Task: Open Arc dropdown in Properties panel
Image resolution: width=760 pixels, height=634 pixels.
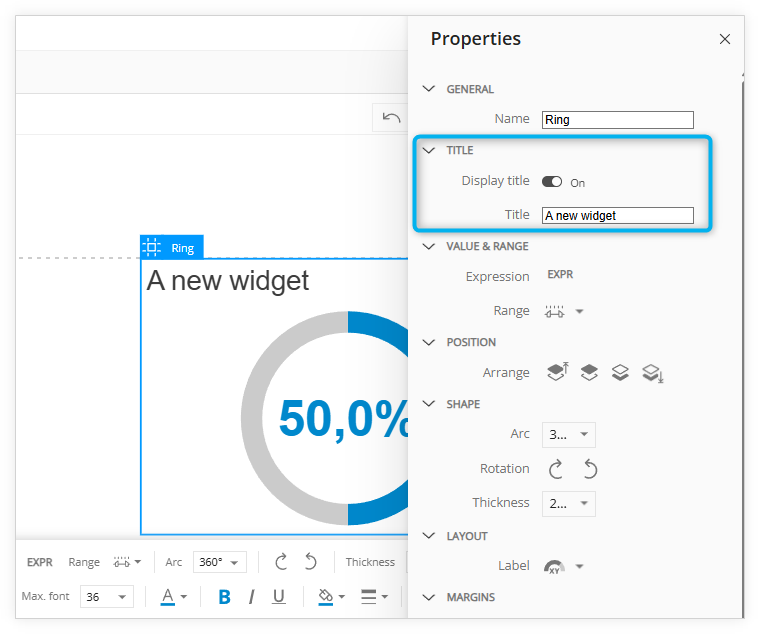Action: (x=569, y=435)
